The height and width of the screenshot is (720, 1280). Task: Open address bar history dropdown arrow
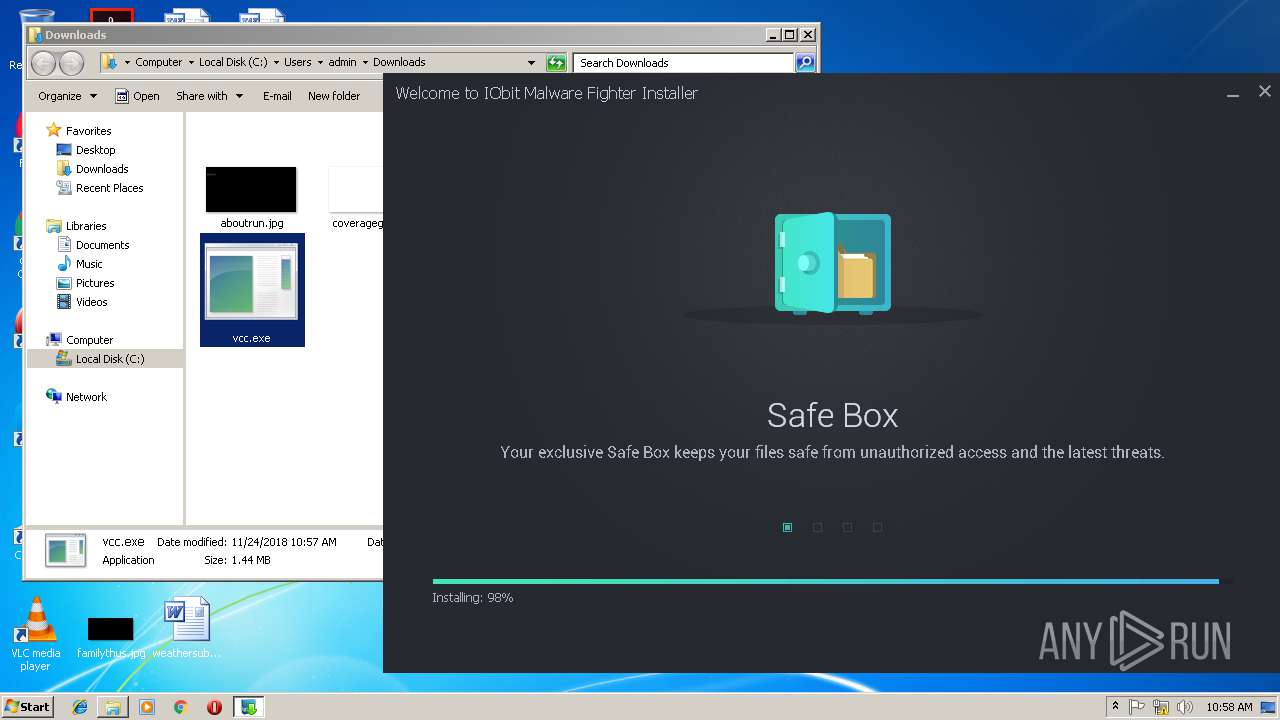[531, 63]
